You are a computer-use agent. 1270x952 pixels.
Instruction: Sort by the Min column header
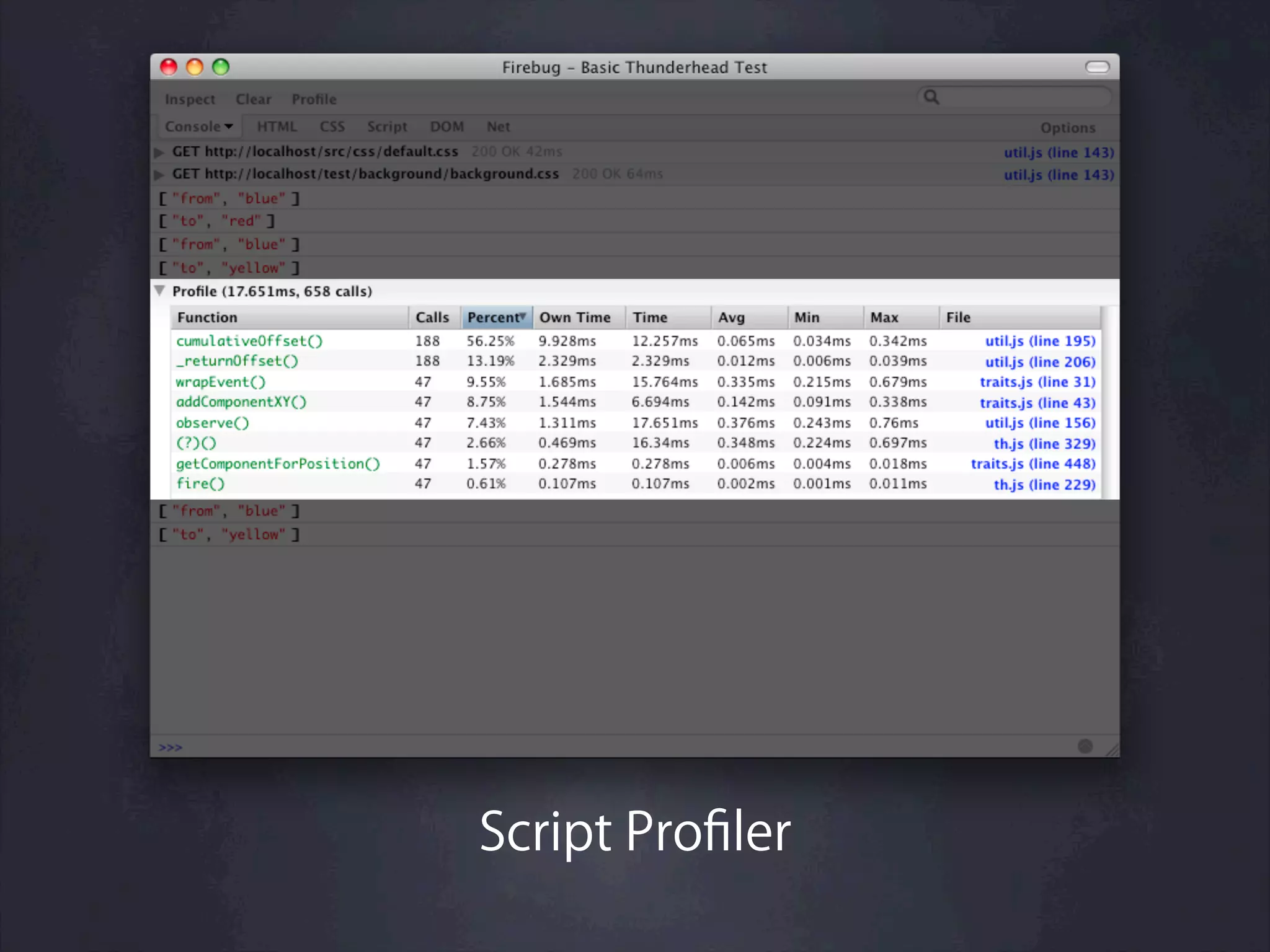pyautogui.click(x=825, y=317)
